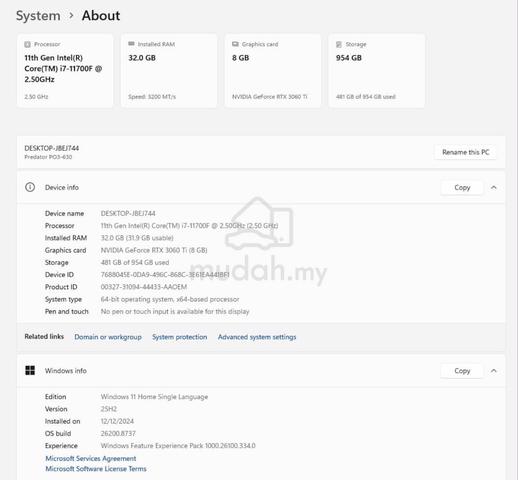Image resolution: width=518 pixels, height=480 pixels.
Task: Open Advanced system settings link
Action: (257, 337)
